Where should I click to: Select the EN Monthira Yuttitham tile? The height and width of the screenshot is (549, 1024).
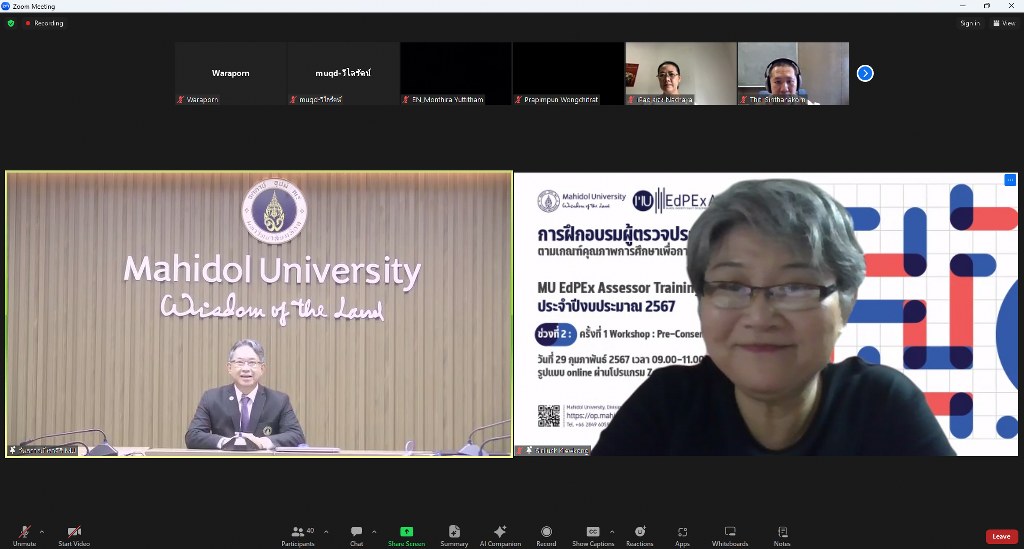[456, 73]
